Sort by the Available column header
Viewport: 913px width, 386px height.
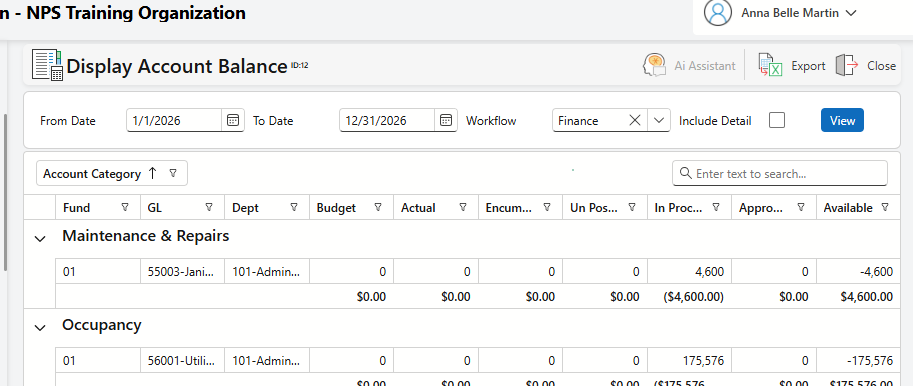point(848,208)
